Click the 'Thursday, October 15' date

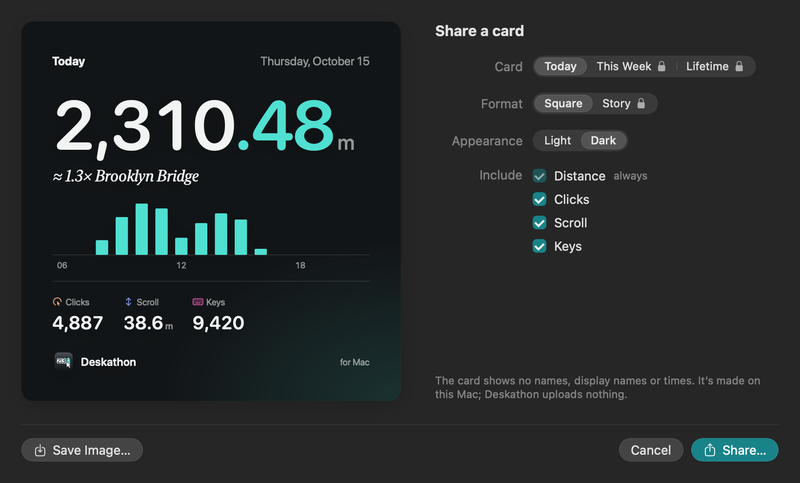(315, 61)
